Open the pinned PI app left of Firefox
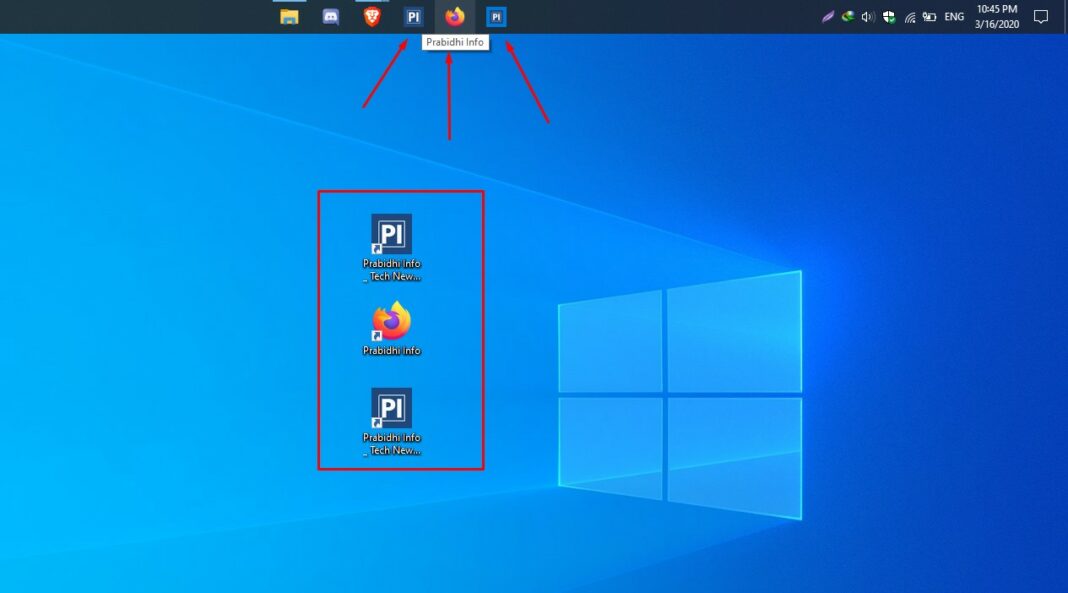 tap(413, 16)
